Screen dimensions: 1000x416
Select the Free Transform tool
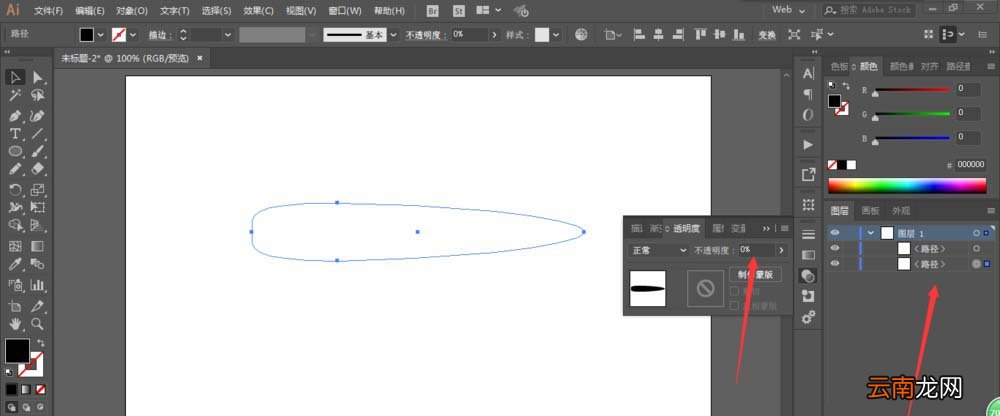click(38, 207)
